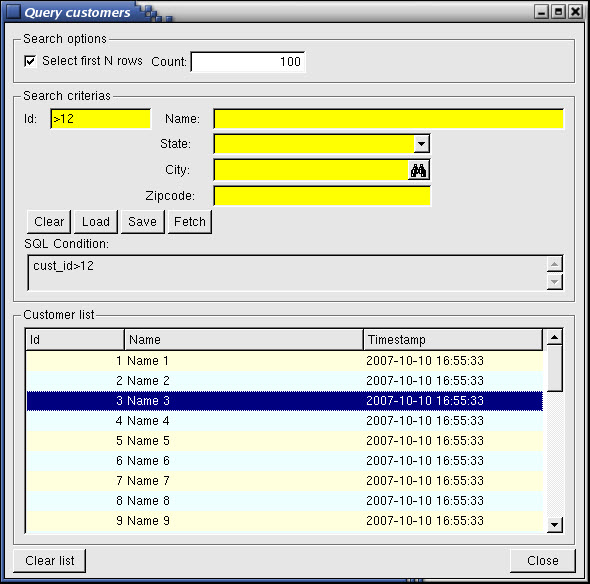The image size is (590, 584).
Task: Close window using title bar X
Action: tap(576, 12)
